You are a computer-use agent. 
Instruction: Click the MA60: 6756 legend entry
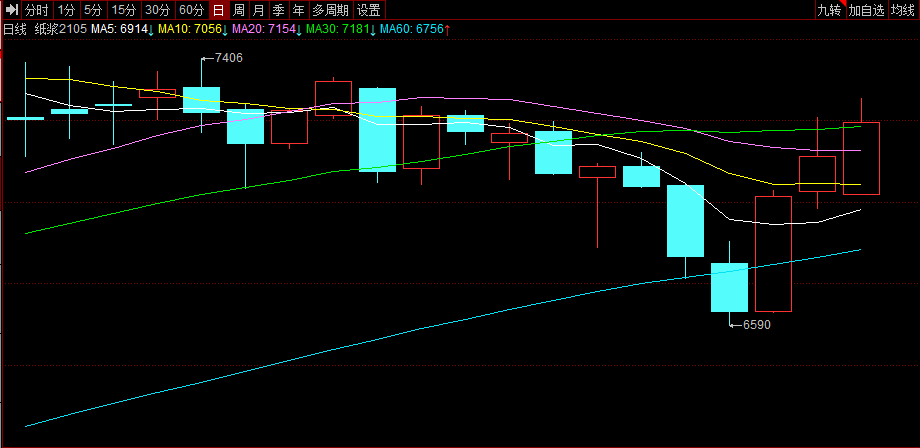[415, 29]
